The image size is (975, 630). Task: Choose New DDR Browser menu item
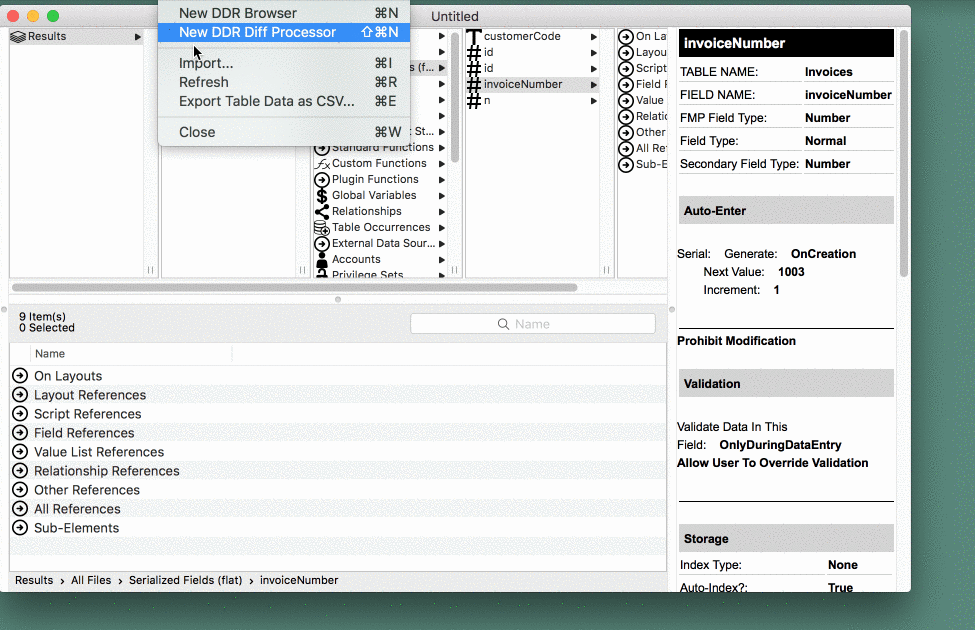coord(284,13)
